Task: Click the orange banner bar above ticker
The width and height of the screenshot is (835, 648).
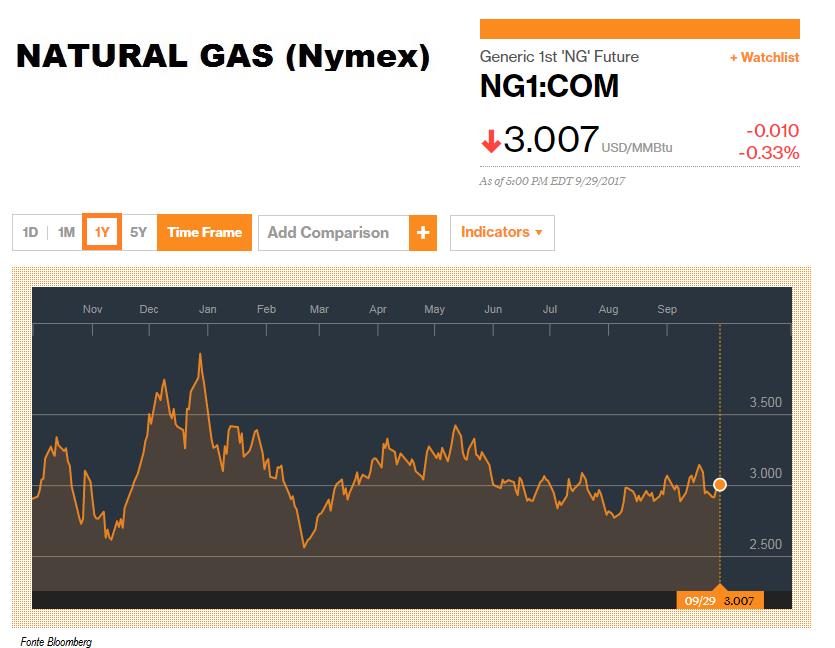Action: (x=640, y=29)
